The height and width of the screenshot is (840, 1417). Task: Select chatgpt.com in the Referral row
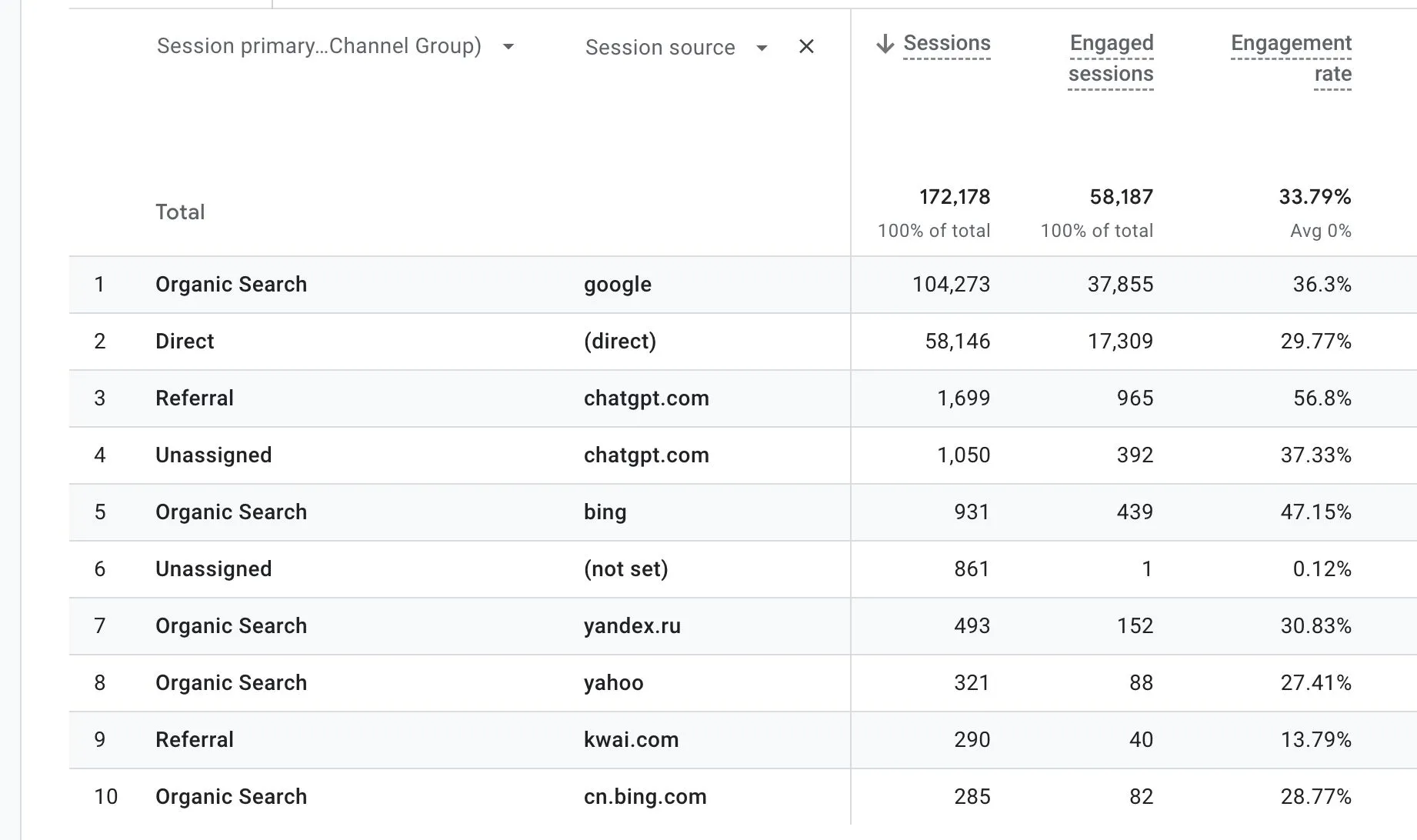click(646, 398)
